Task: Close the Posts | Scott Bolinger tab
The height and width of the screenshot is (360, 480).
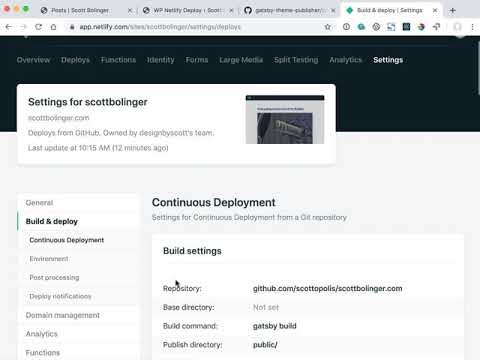Action: (x=130, y=11)
